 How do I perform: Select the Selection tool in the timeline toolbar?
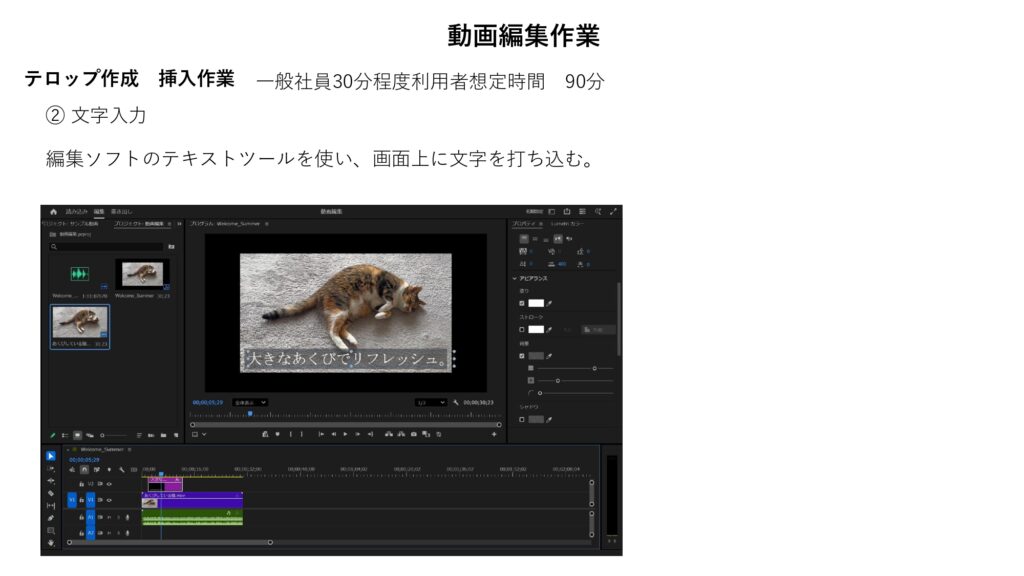[x=51, y=456]
